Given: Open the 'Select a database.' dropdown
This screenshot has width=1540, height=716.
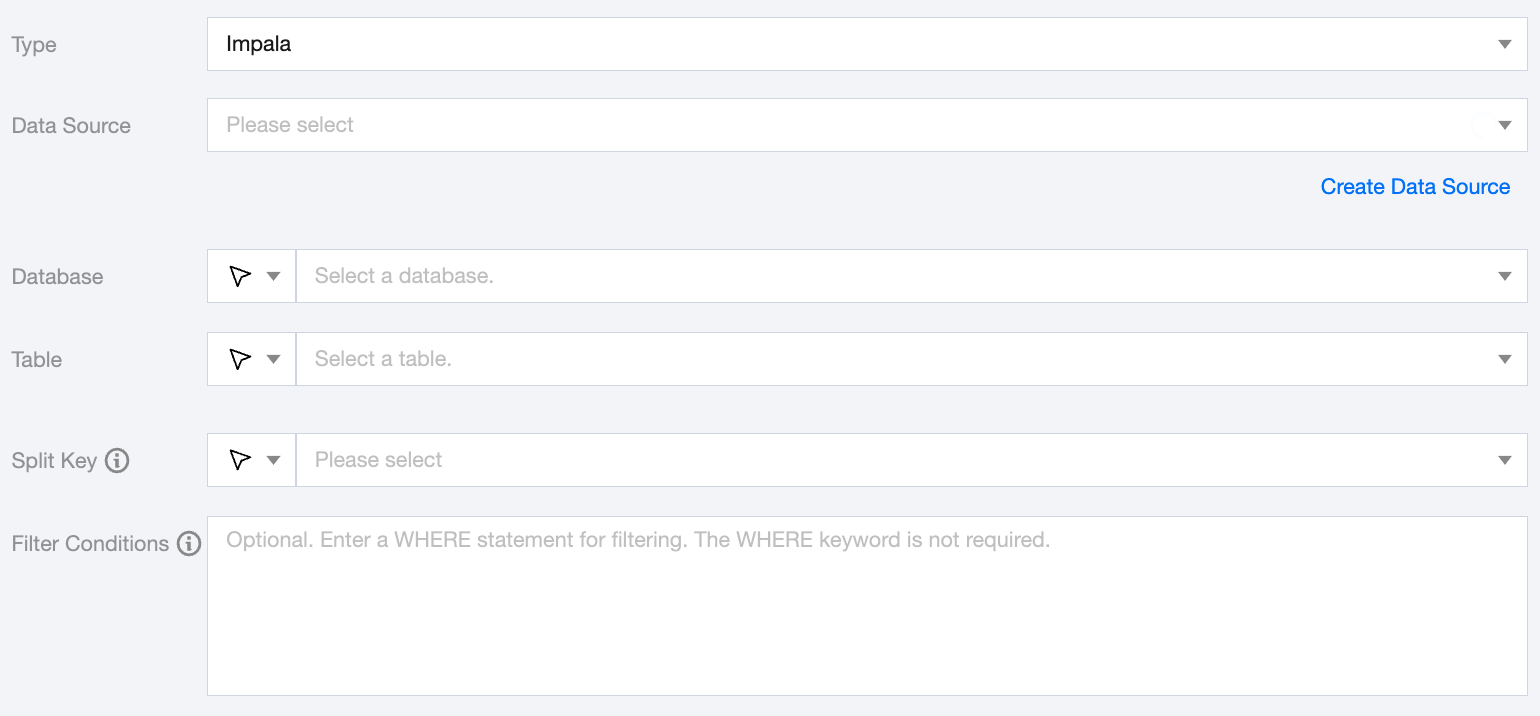Looking at the screenshot, I should tap(900, 276).
